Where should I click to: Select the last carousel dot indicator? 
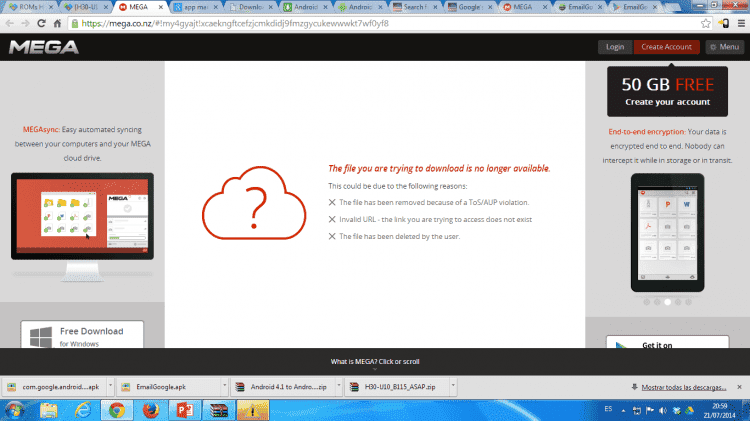pyautogui.click(x=688, y=302)
